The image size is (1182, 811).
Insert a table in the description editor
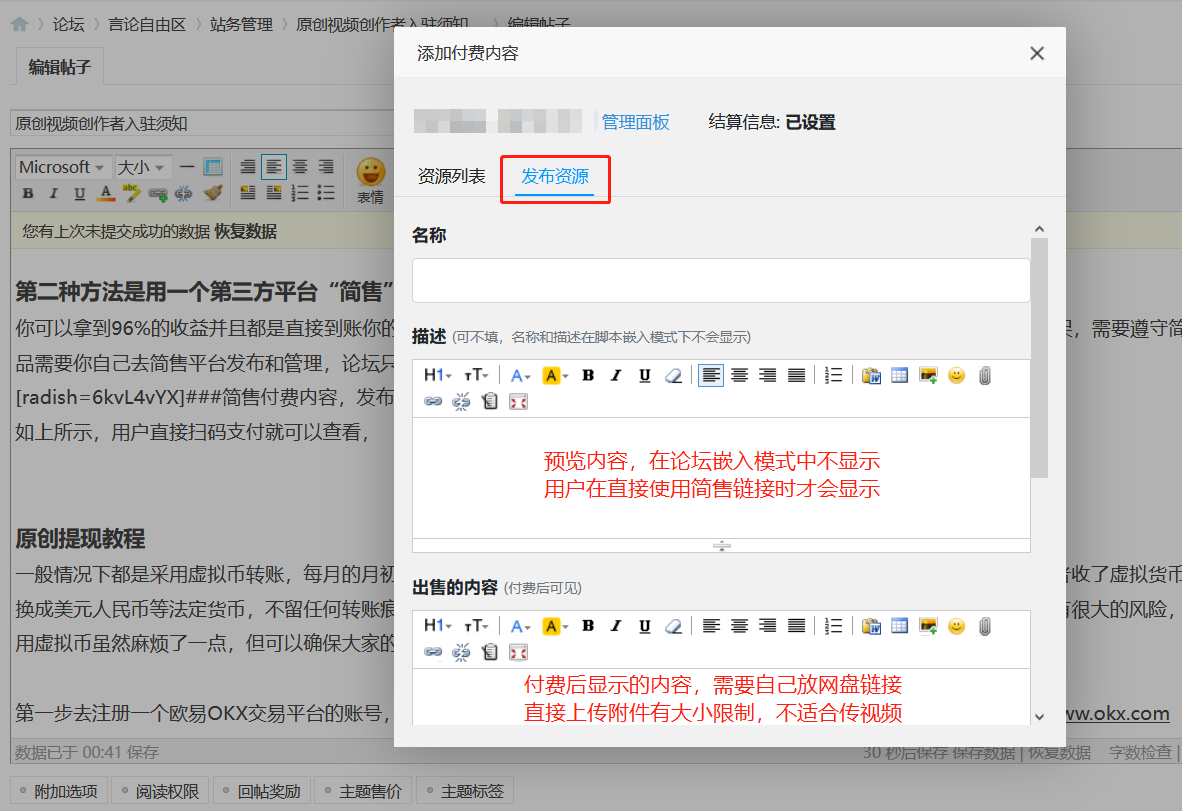click(x=898, y=375)
